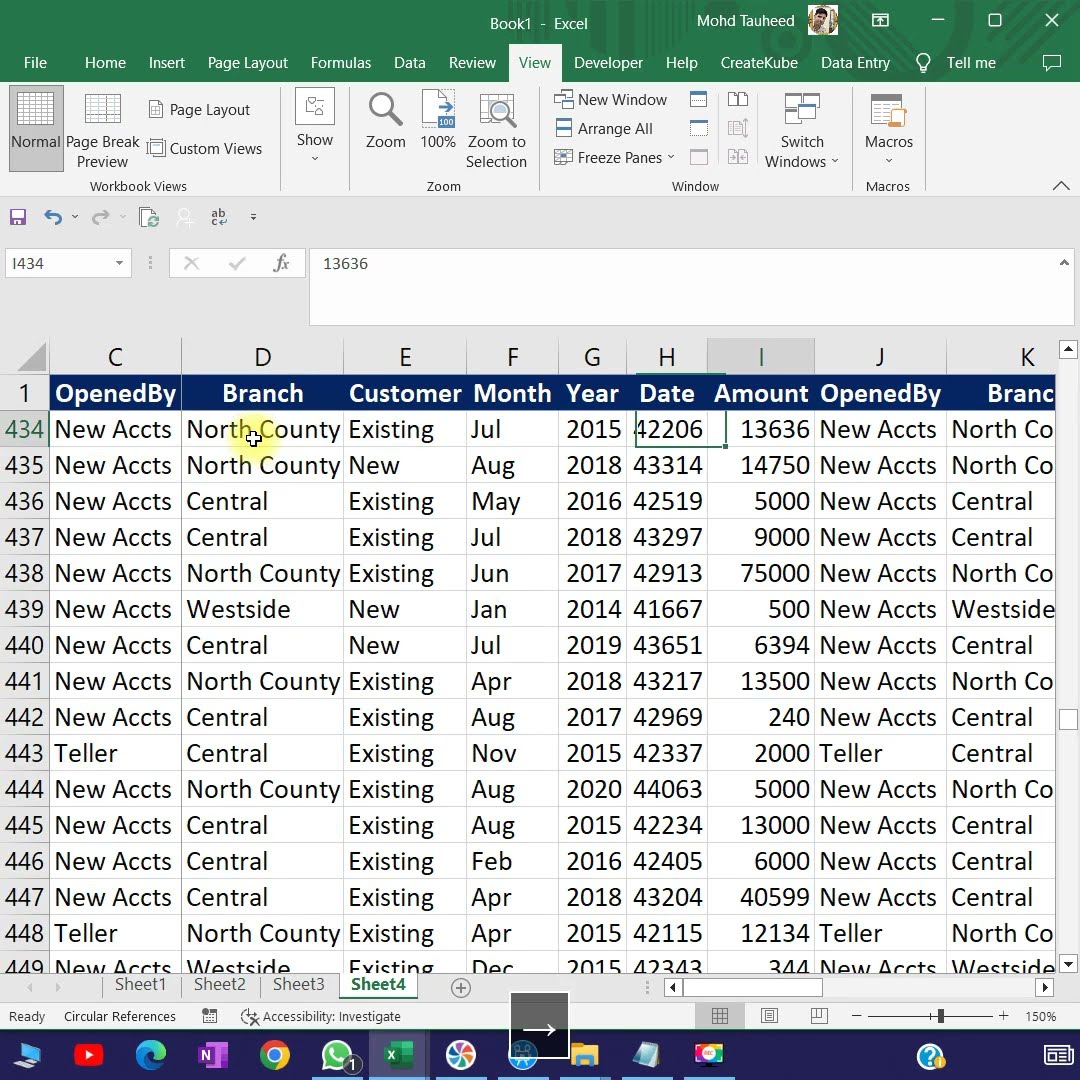The height and width of the screenshot is (1080, 1080).
Task: Open the Macros dropdown
Action: [x=889, y=129]
